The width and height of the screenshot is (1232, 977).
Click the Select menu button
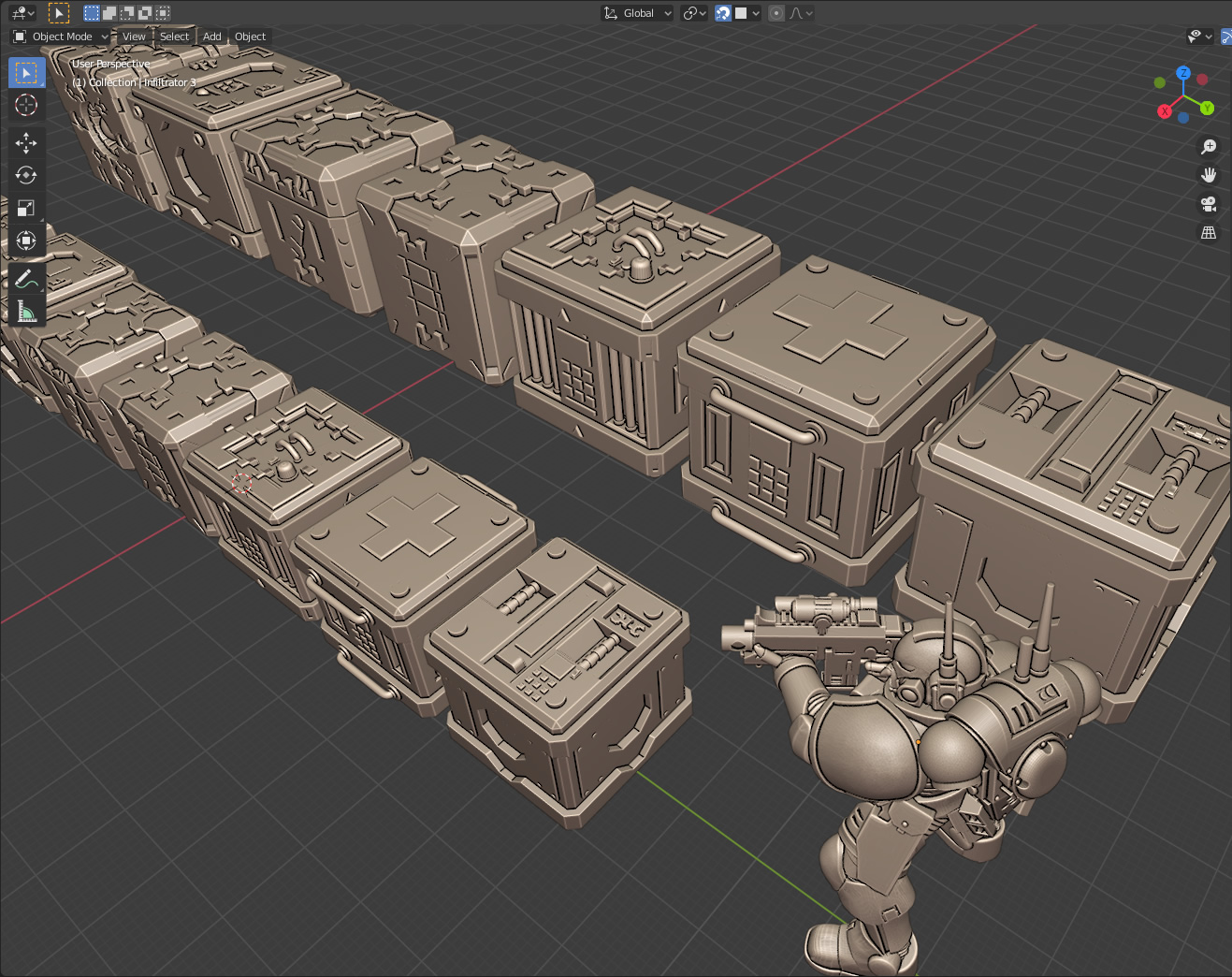pyautogui.click(x=174, y=36)
